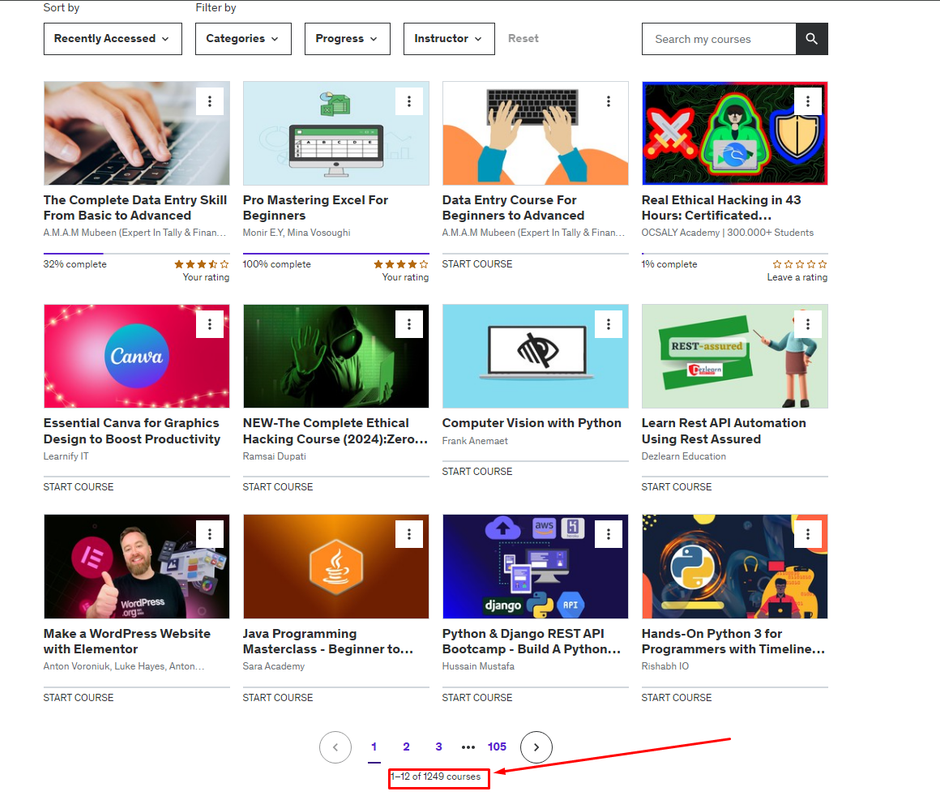Click the search magnifier button

click(812, 39)
